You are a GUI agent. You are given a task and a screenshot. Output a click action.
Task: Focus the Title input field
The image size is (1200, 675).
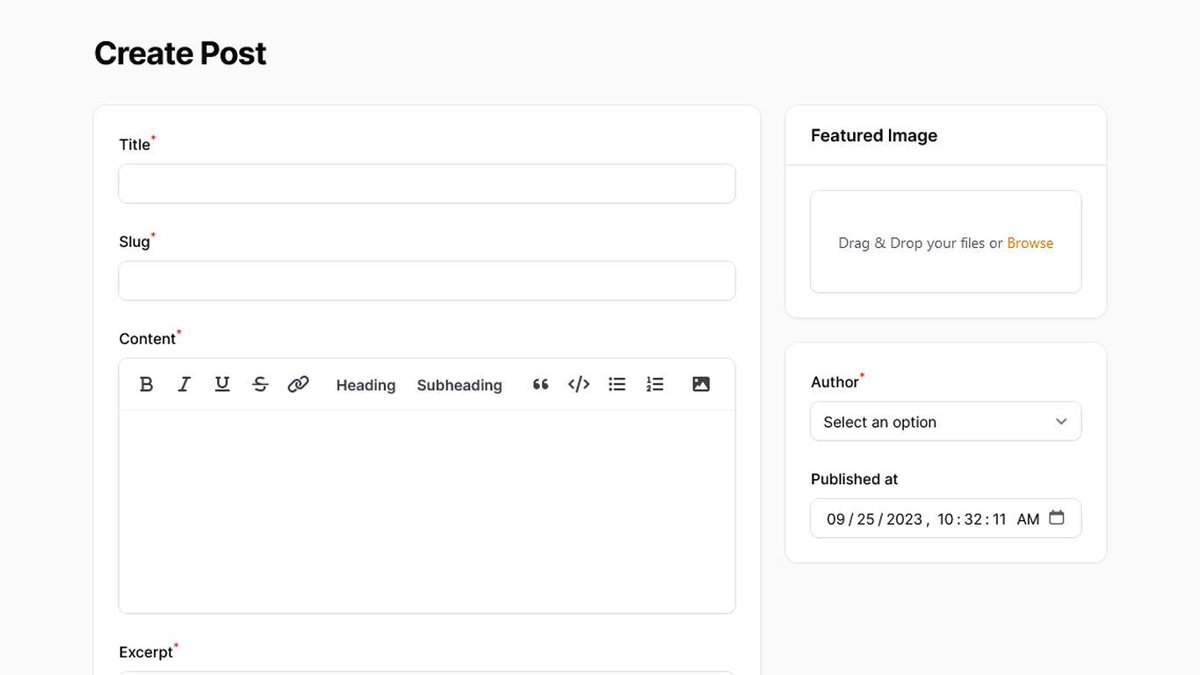pyautogui.click(x=427, y=183)
